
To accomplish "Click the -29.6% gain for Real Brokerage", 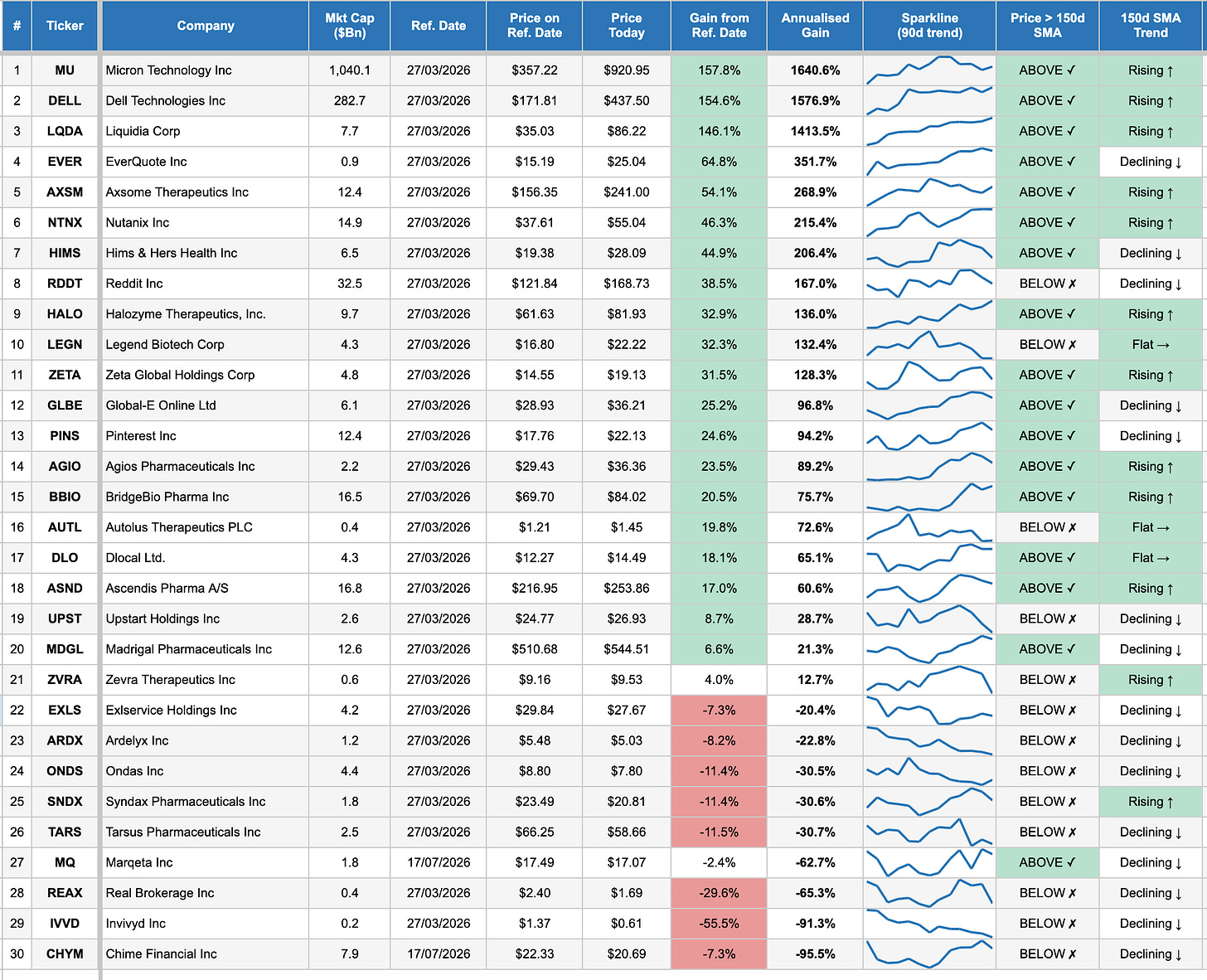I will [719, 893].
